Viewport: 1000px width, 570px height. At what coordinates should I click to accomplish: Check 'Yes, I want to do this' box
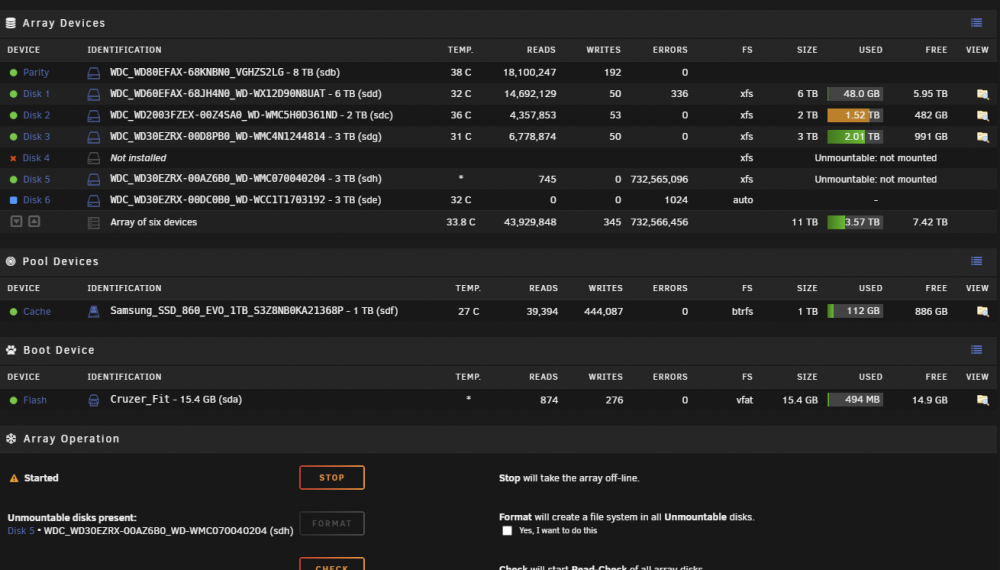click(x=507, y=530)
